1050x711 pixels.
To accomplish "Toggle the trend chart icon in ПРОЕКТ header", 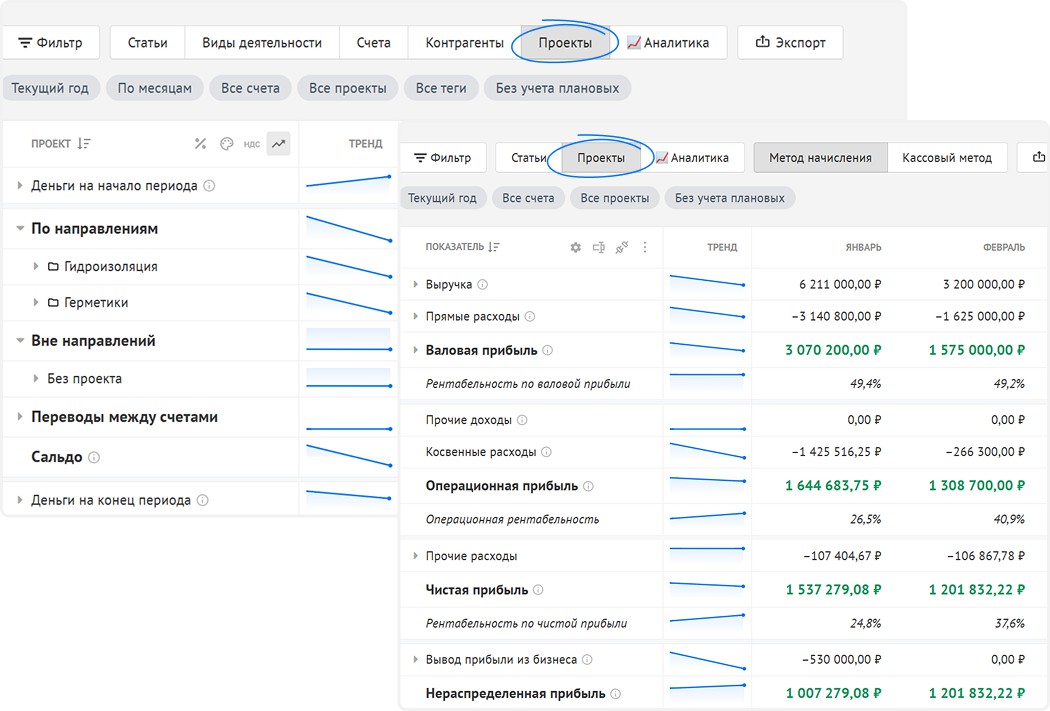I will coord(279,143).
